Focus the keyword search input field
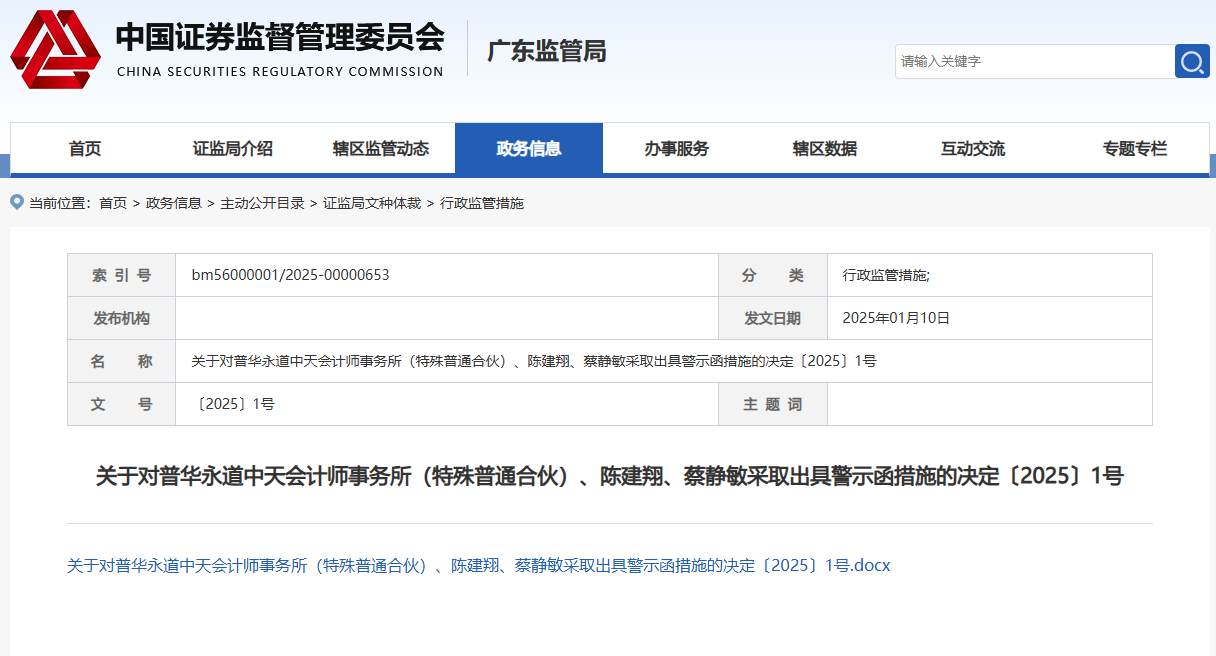 1035,61
